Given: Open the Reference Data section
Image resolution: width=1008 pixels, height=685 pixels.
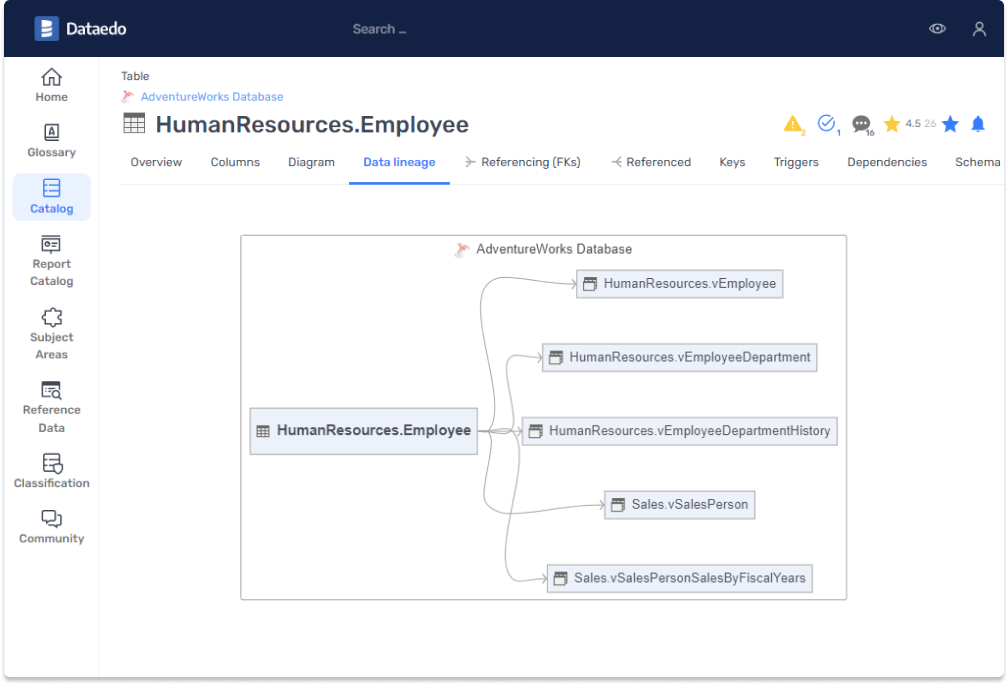Looking at the screenshot, I should [x=51, y=405].
